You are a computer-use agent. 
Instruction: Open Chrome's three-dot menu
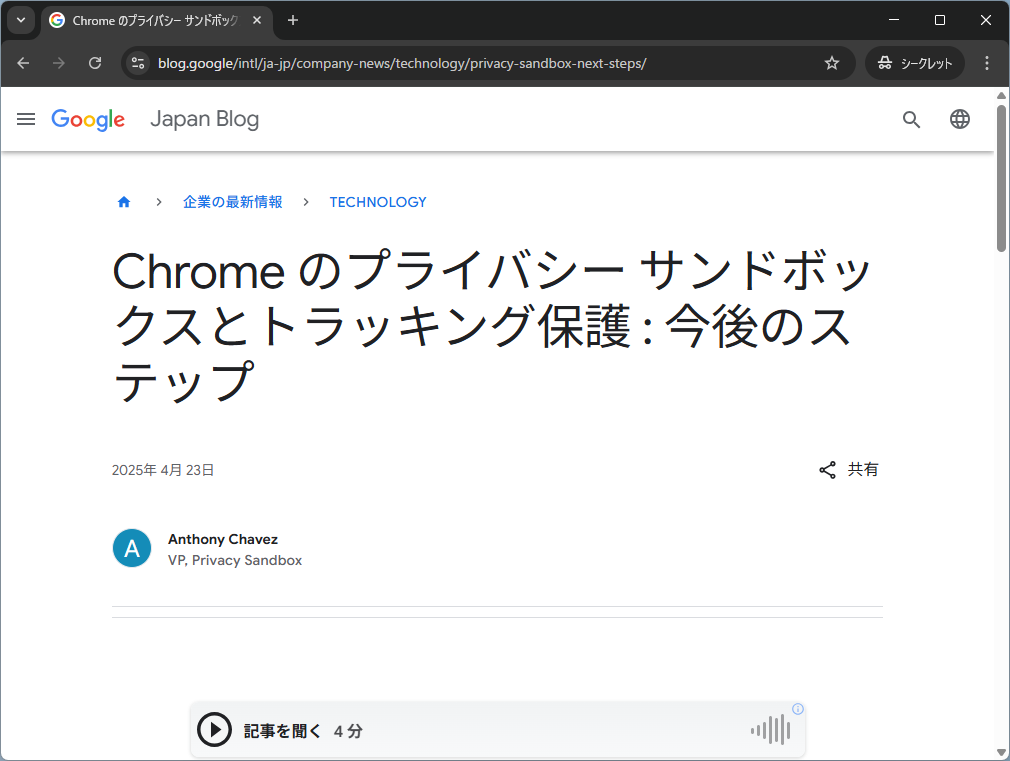[x=987, y=62]
